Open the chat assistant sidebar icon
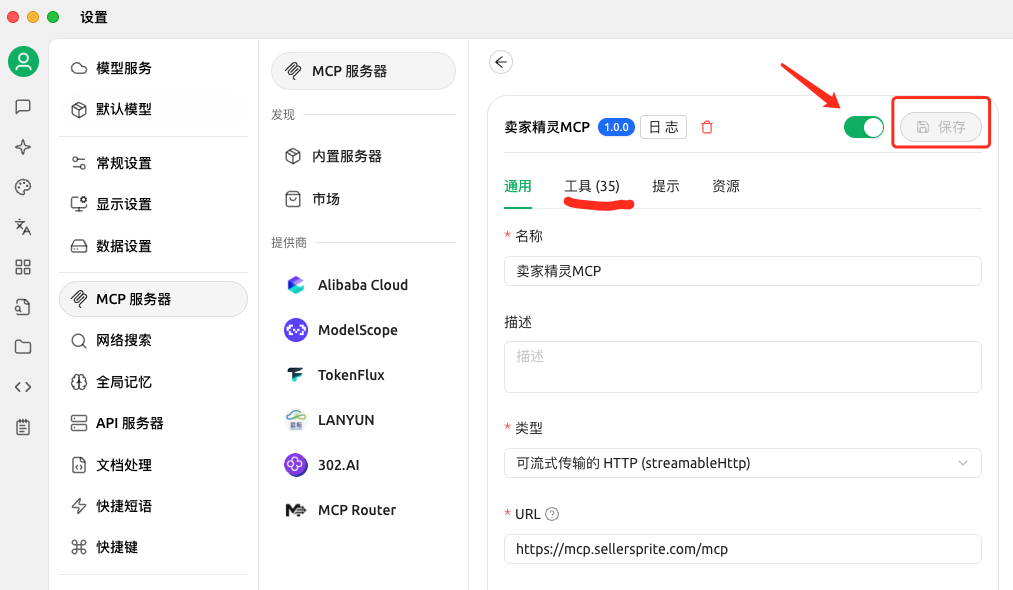The height and width of the screenshot is (590, 1013). (23, 107)
